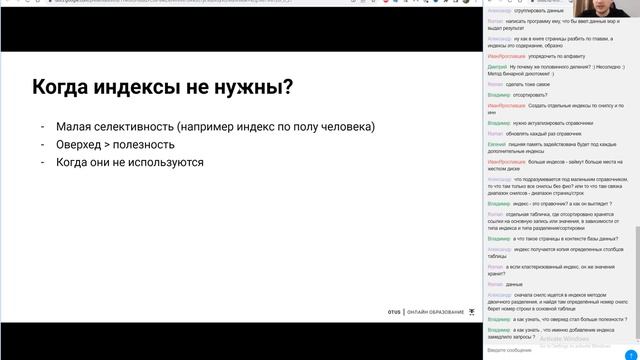
Task: Click message 'индекс получается копия определенных столбцов'
Action: pos(556,253)
